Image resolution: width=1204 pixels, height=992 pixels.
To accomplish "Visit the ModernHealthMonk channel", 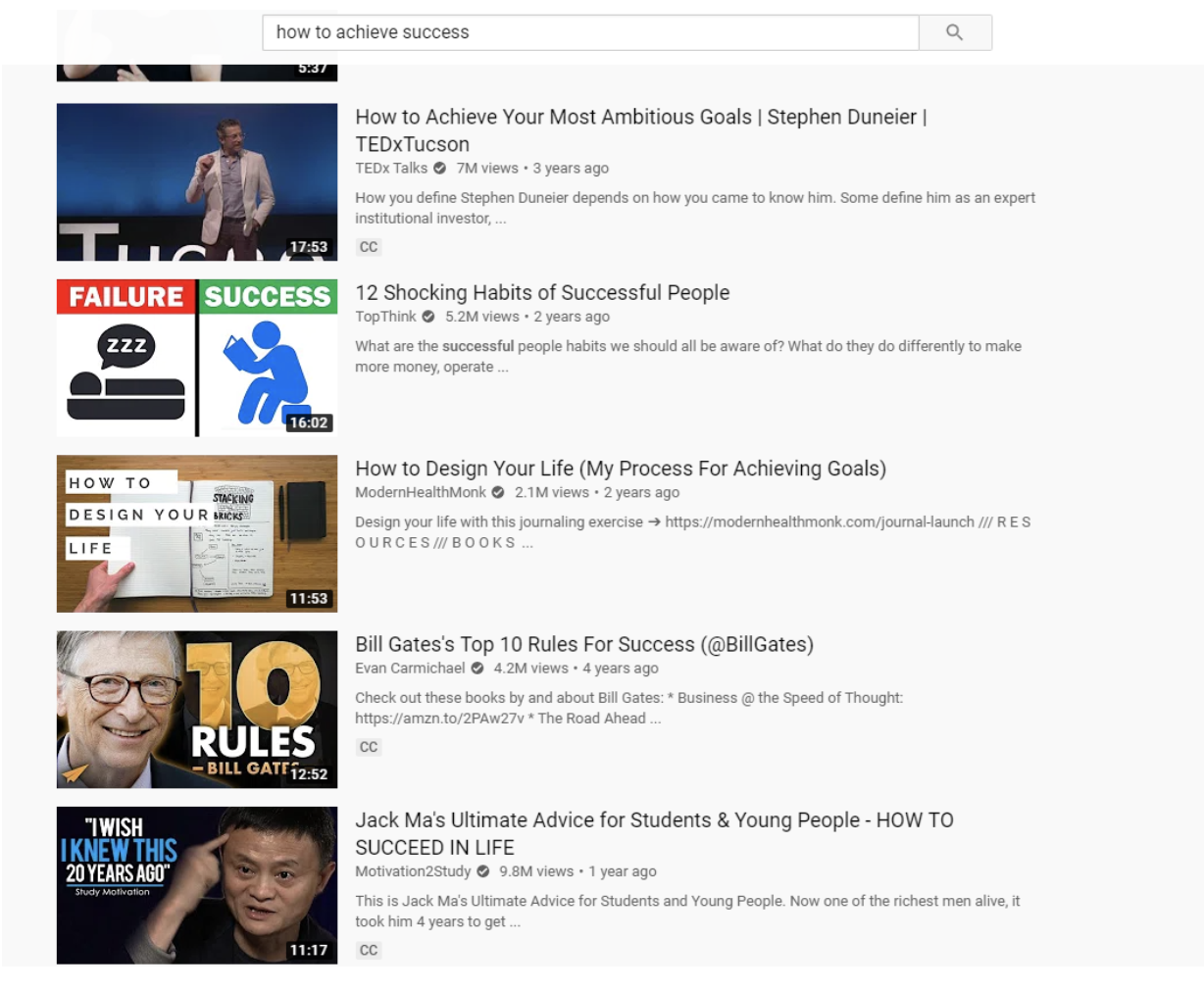I will pos(421,492).
